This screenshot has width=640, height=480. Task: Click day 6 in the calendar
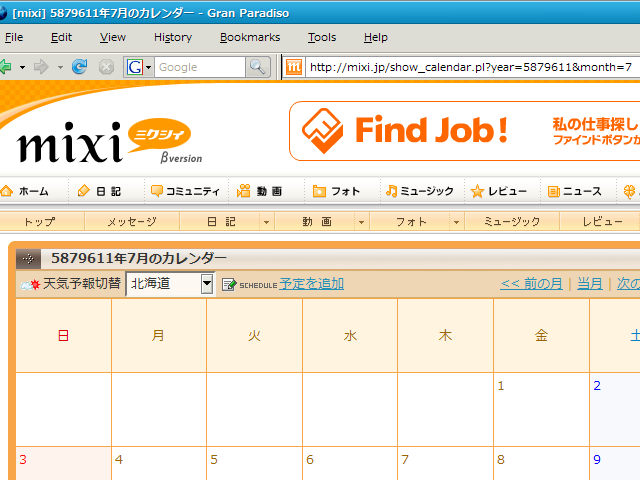click(310, 460)
